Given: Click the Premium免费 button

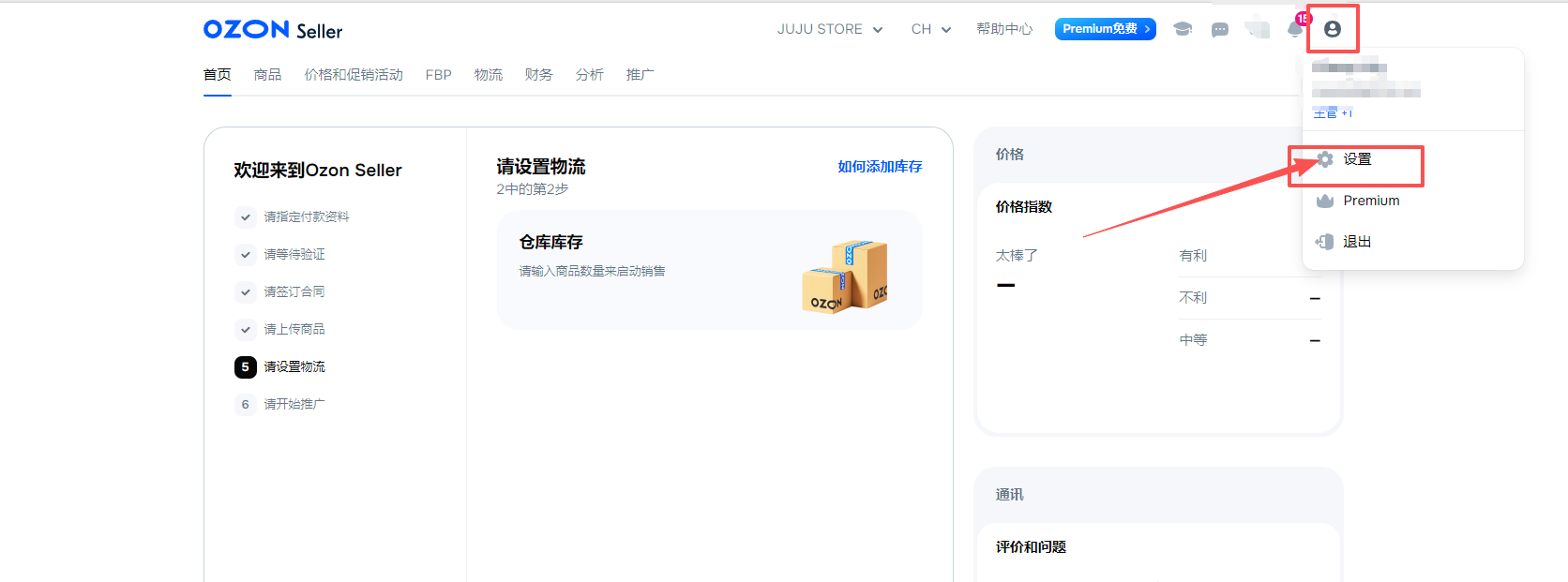Looking at the screenshot, I should (x=1105, y=29).
